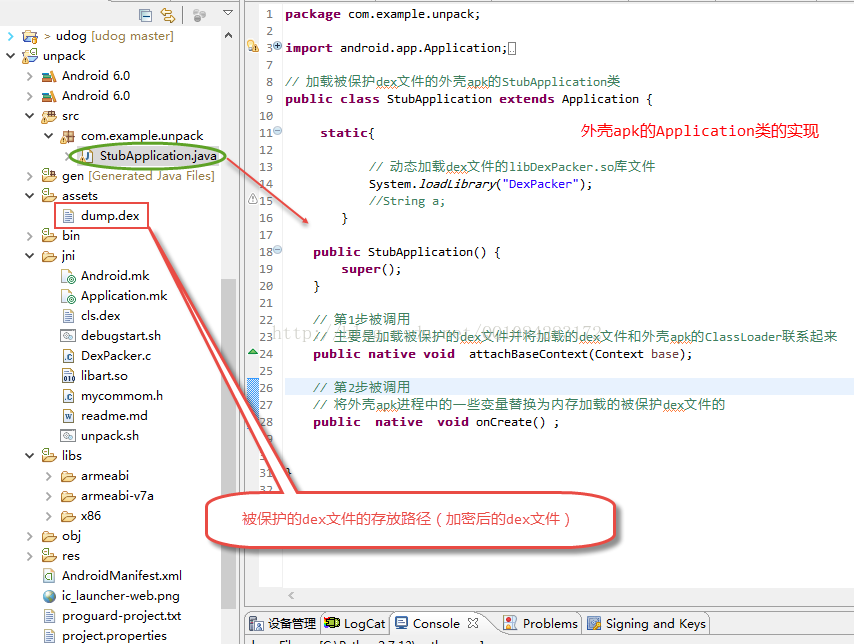854x644 pixels.
Task: Switch to the Problems tab
Action: coord(540,623)
